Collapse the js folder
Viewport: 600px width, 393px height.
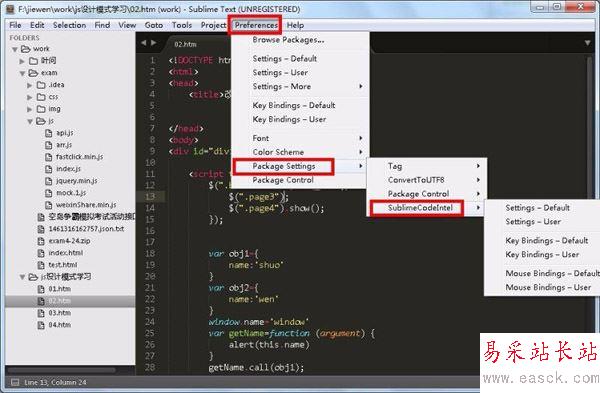pos(30,121)
